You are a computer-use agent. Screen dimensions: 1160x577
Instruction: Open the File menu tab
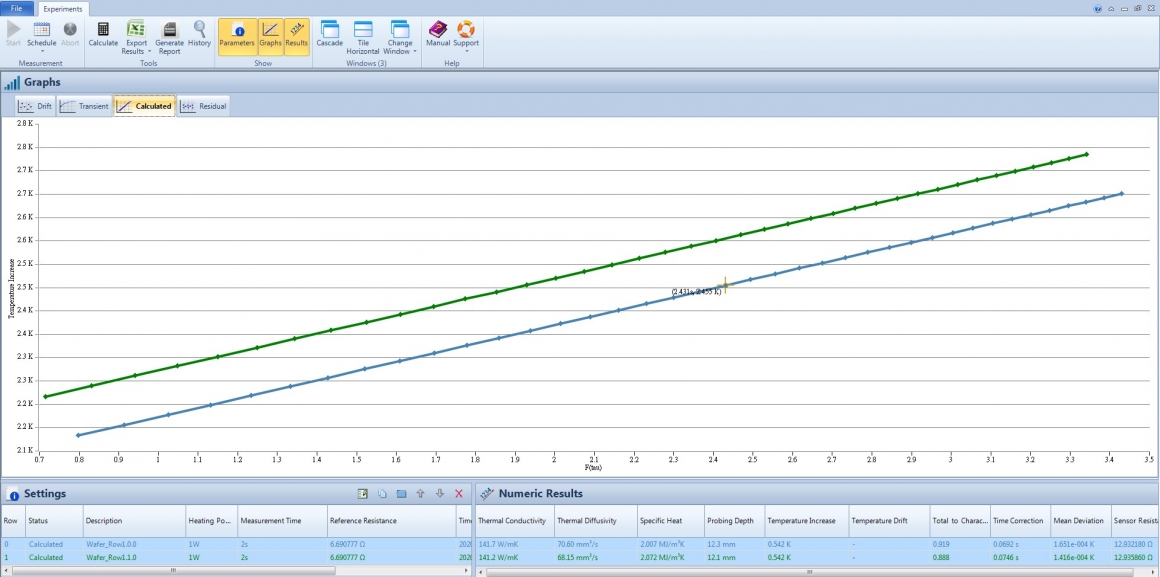(16, 8)
